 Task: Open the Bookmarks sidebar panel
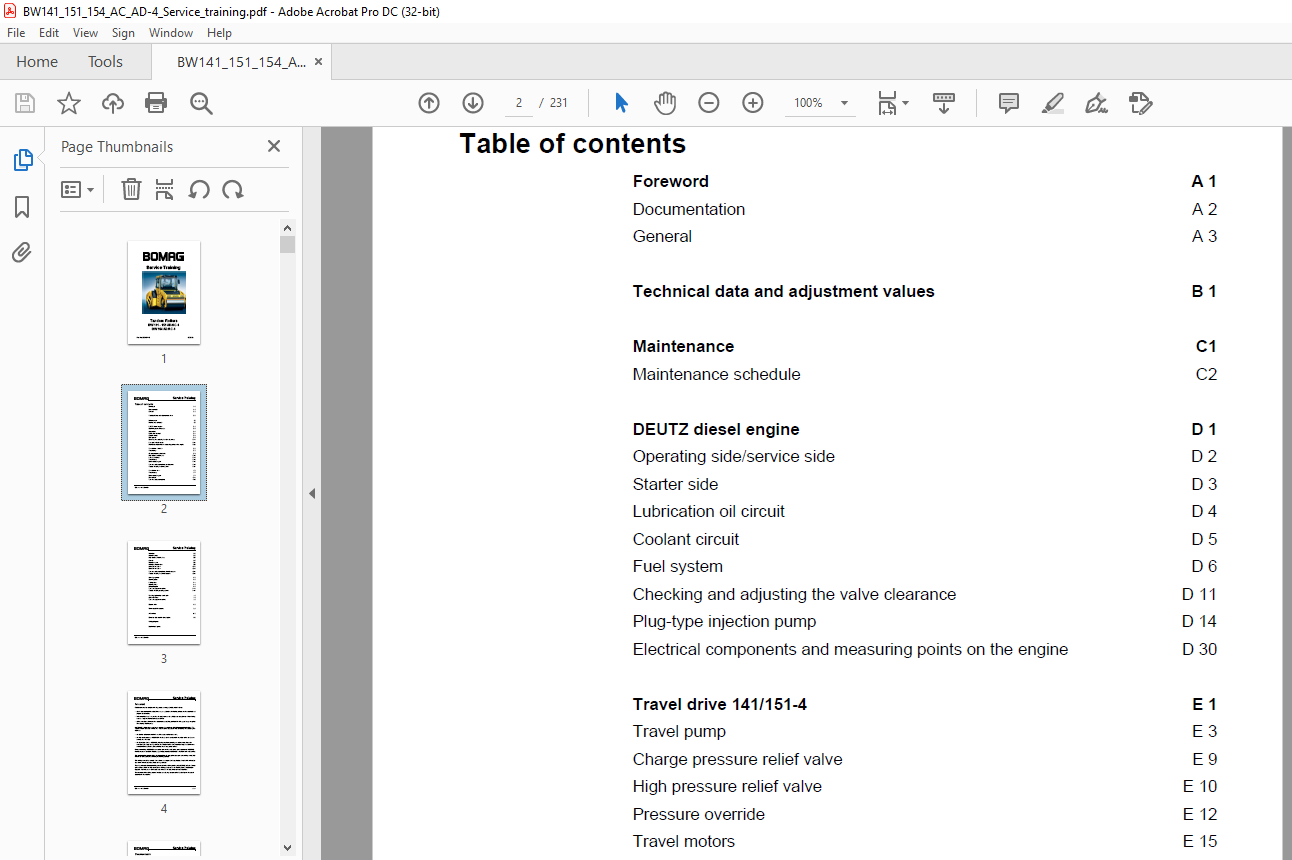(22, 207)
